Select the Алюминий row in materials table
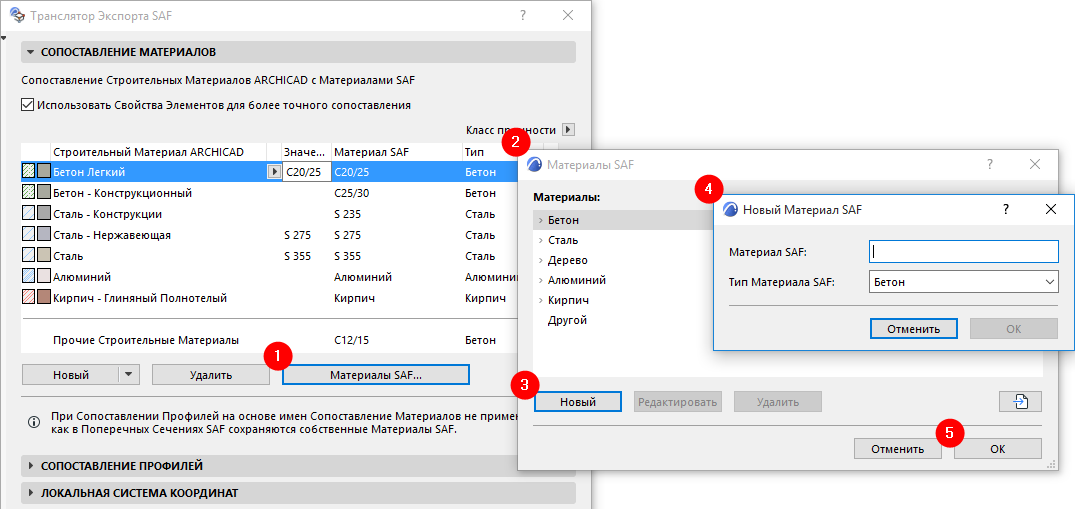The width and height of the screenshot is (1075, 509). (269, 277)
